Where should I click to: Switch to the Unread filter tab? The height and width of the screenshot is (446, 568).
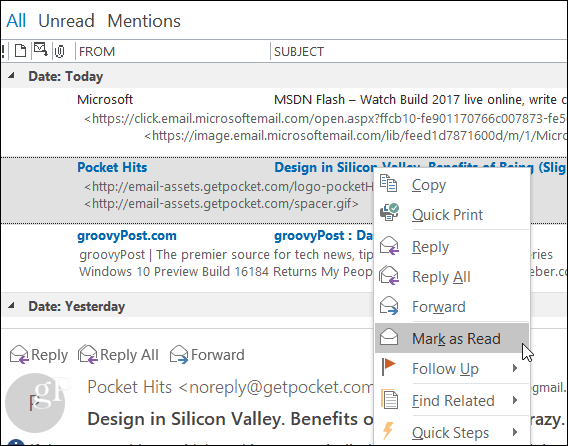[66, 21]
